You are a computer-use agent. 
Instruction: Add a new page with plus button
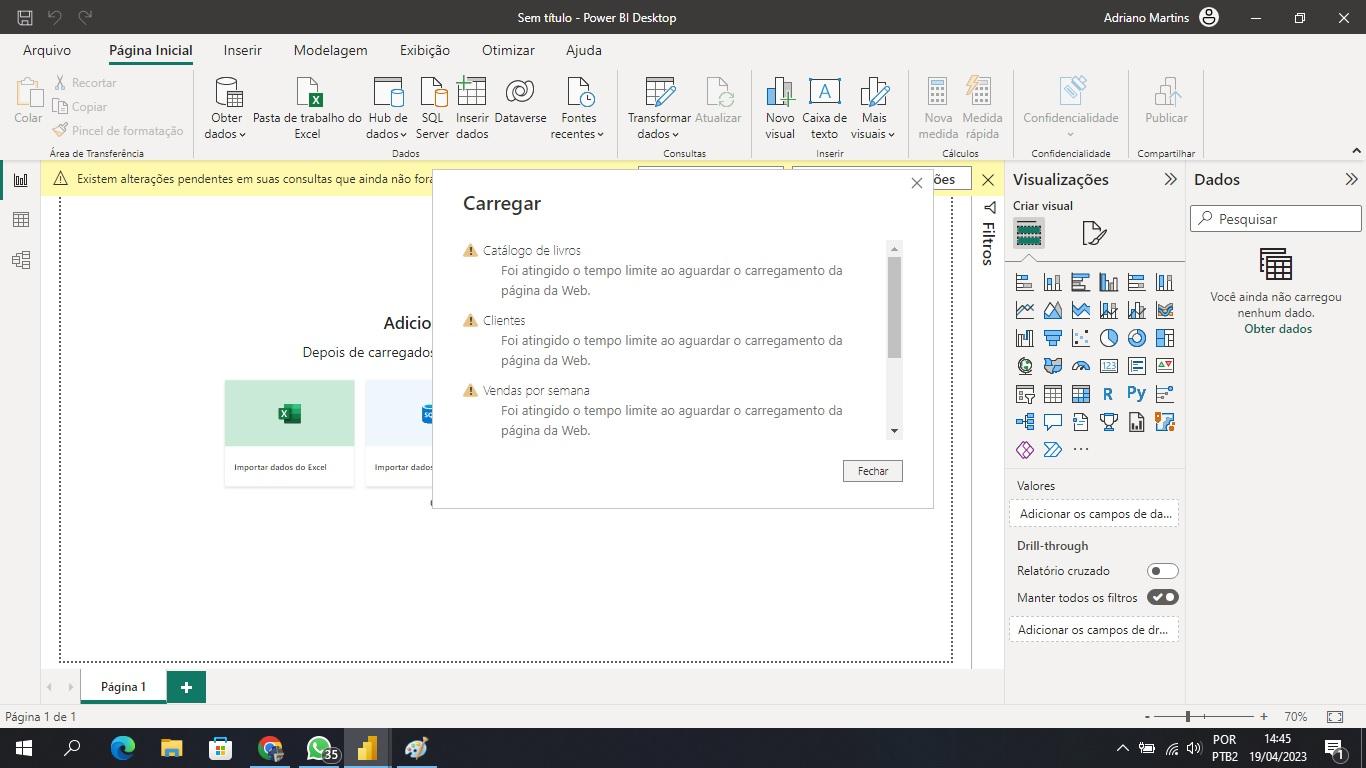click(x=186, y=687)
